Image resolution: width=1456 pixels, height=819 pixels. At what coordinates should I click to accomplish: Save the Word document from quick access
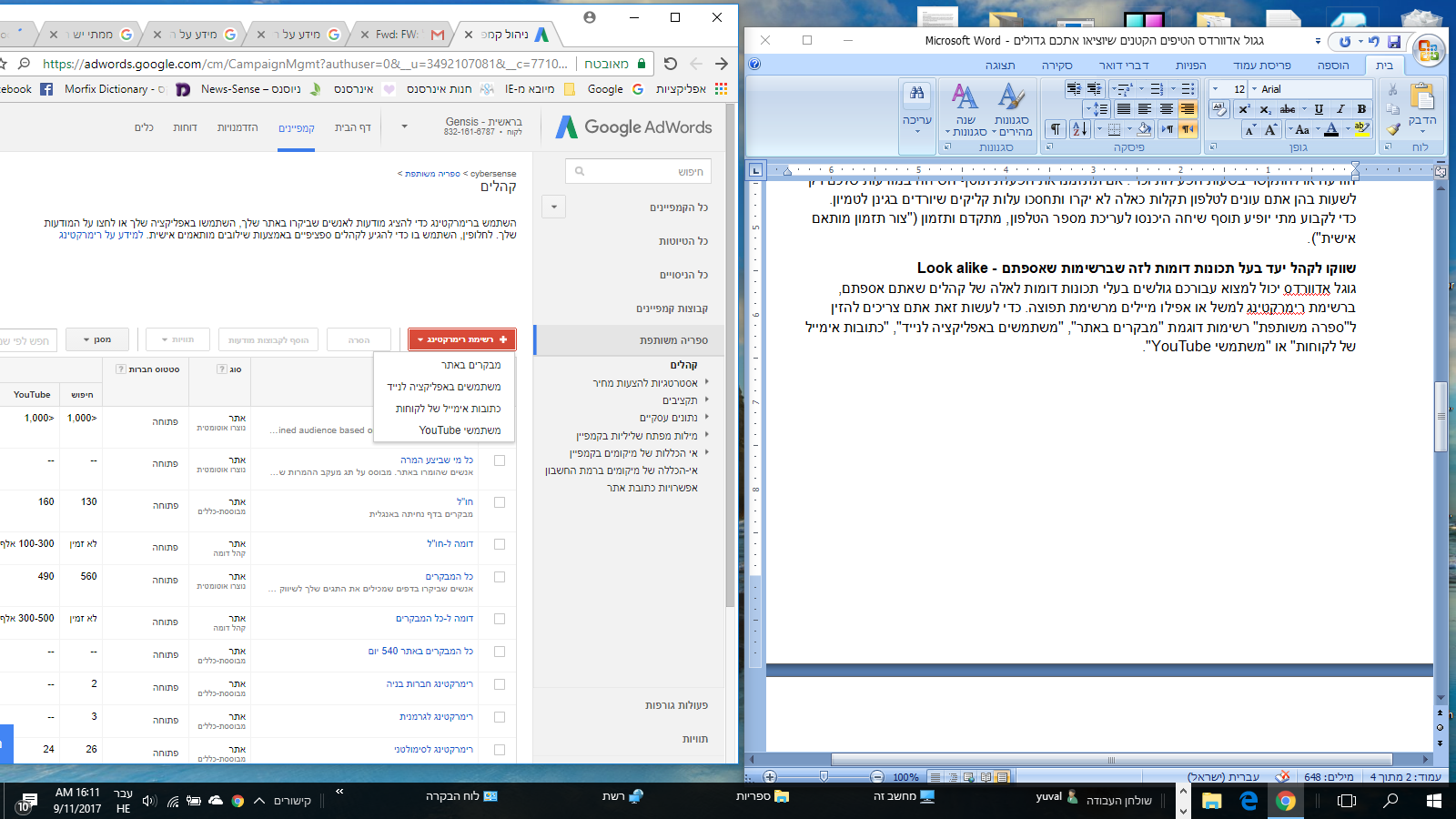(x=1393, y=42)
